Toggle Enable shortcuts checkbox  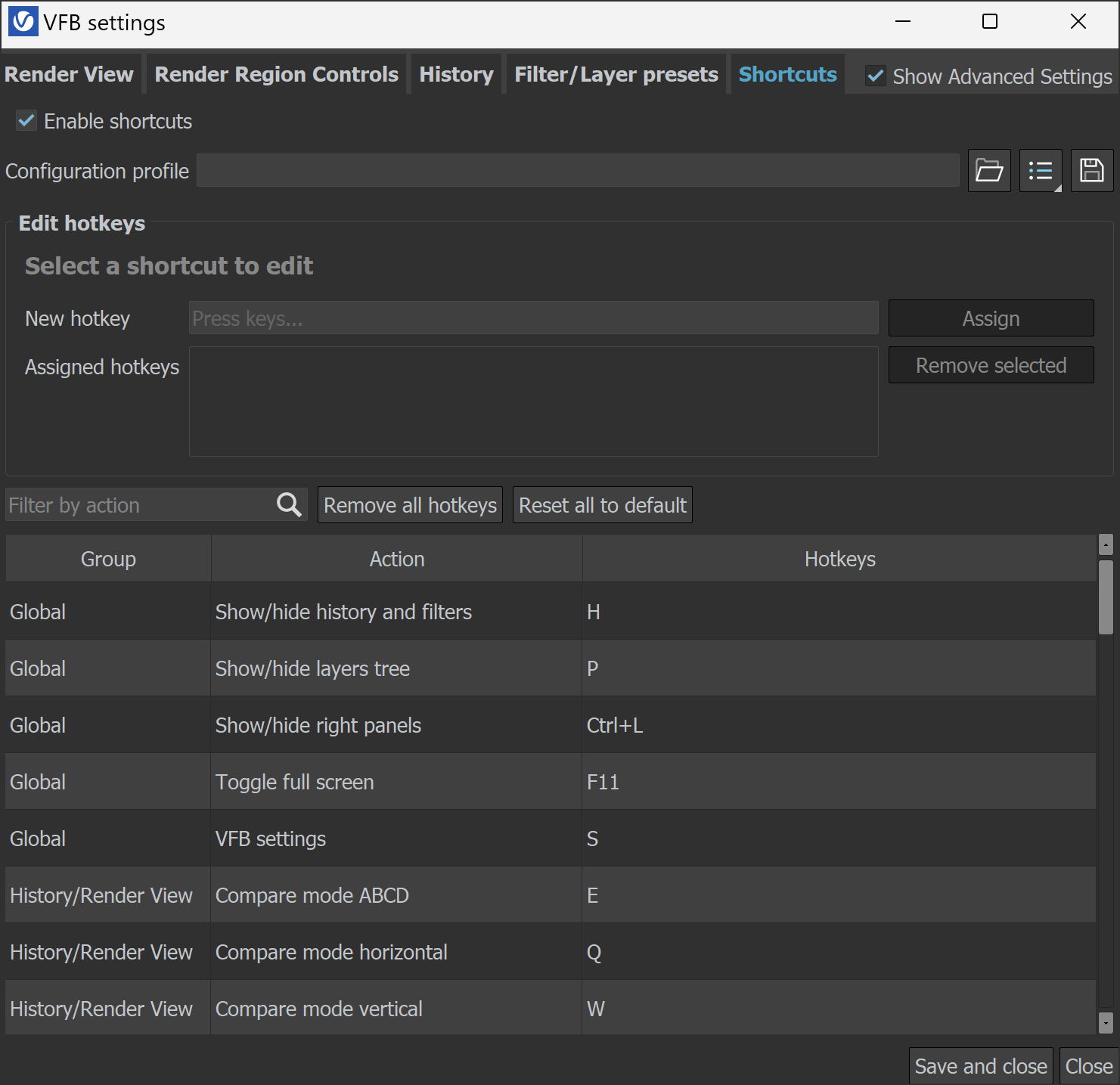tap(26, 120)
